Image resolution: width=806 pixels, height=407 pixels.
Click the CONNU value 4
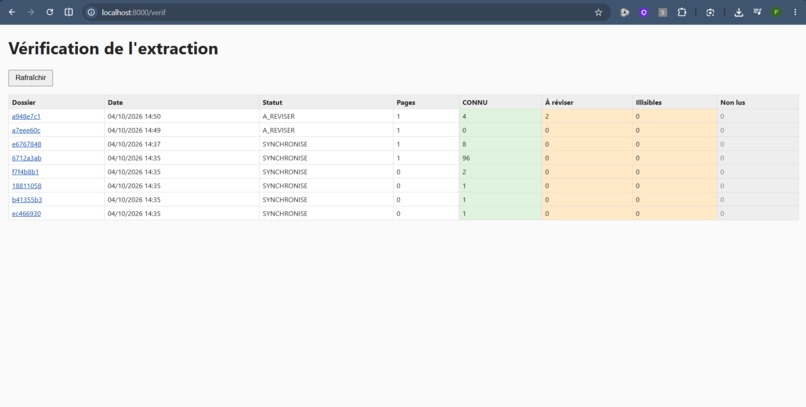click(x=464, y=117)
